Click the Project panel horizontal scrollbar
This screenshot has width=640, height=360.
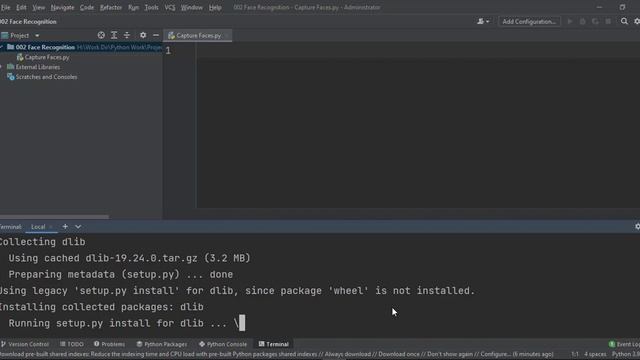pyautogui.click(x=54, y=217)
